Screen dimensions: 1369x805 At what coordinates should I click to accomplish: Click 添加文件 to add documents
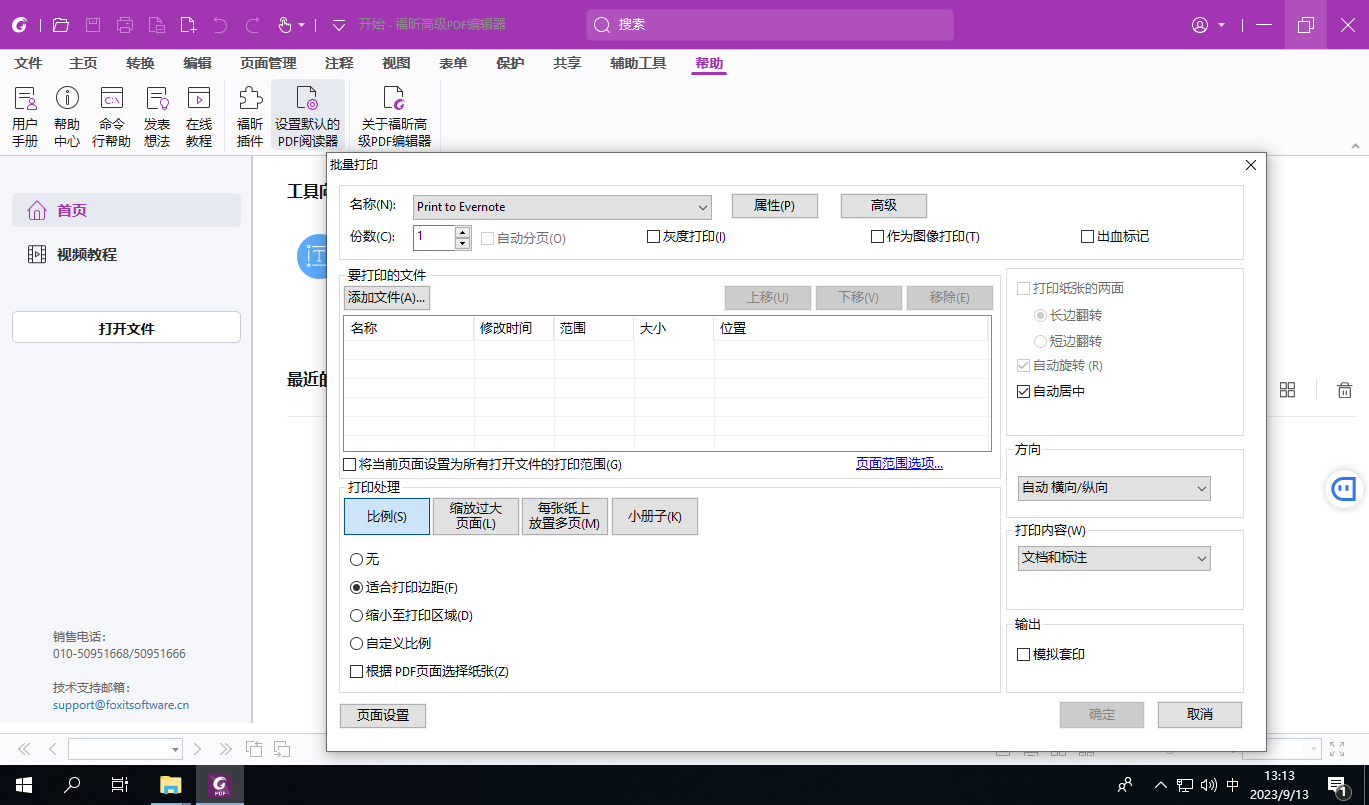pos(385,297)
